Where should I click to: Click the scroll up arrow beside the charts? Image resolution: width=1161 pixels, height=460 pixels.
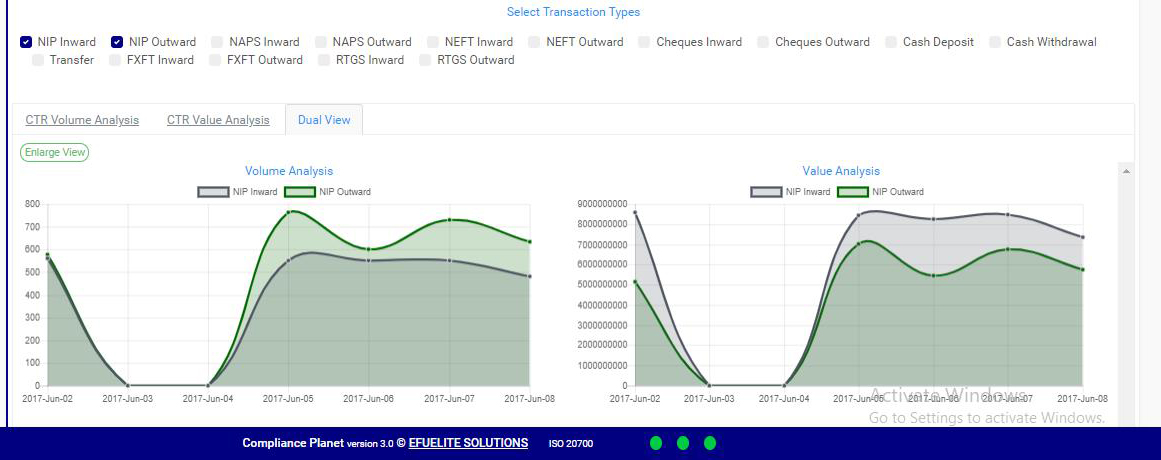[1127, 172]
